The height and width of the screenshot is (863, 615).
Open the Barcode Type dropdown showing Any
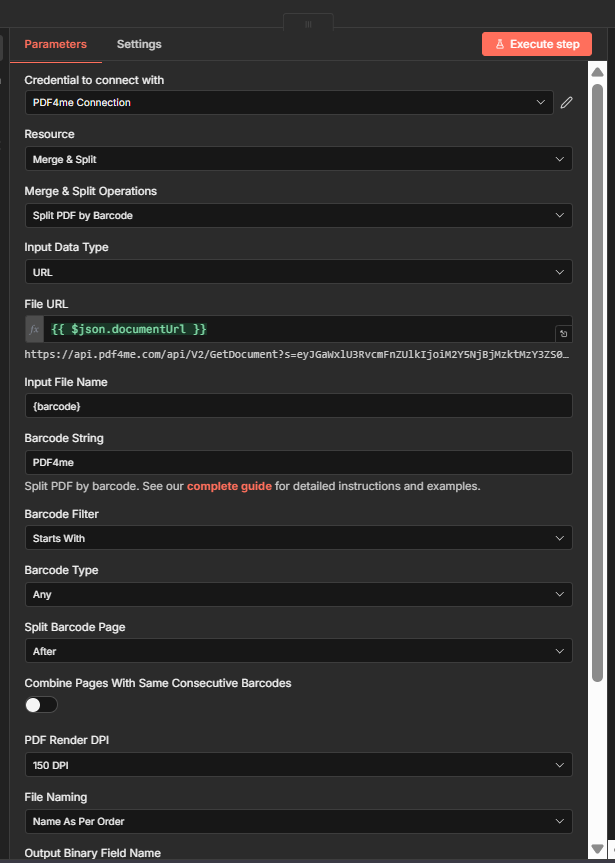tap(298, 594)
